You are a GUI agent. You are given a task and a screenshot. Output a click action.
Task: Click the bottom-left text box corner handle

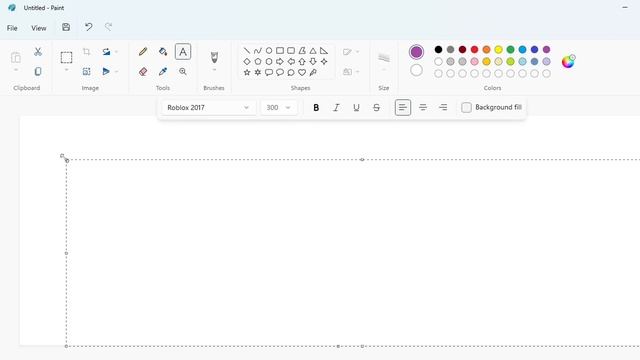(67, 346)
